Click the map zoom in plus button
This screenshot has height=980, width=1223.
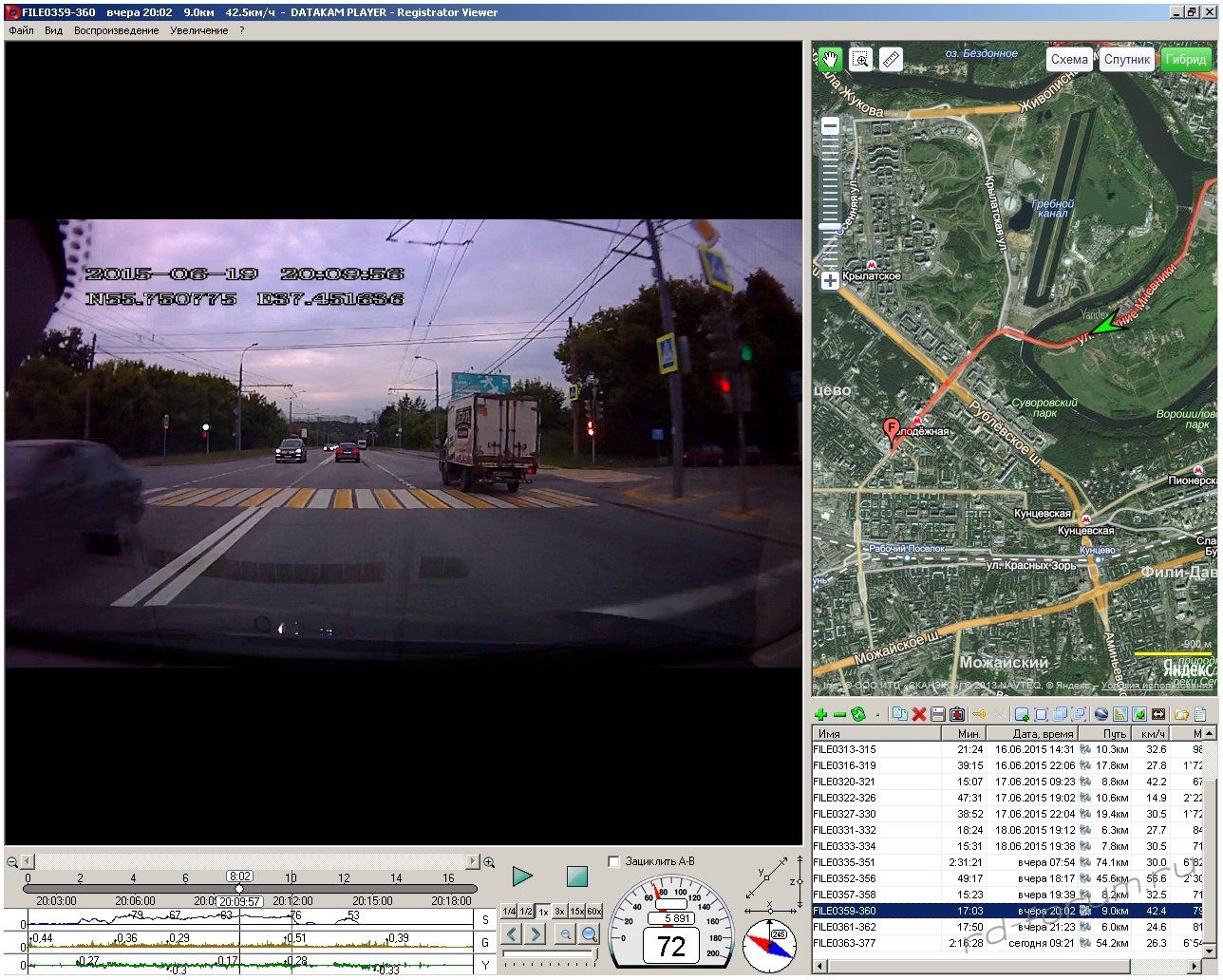point(830,280)
